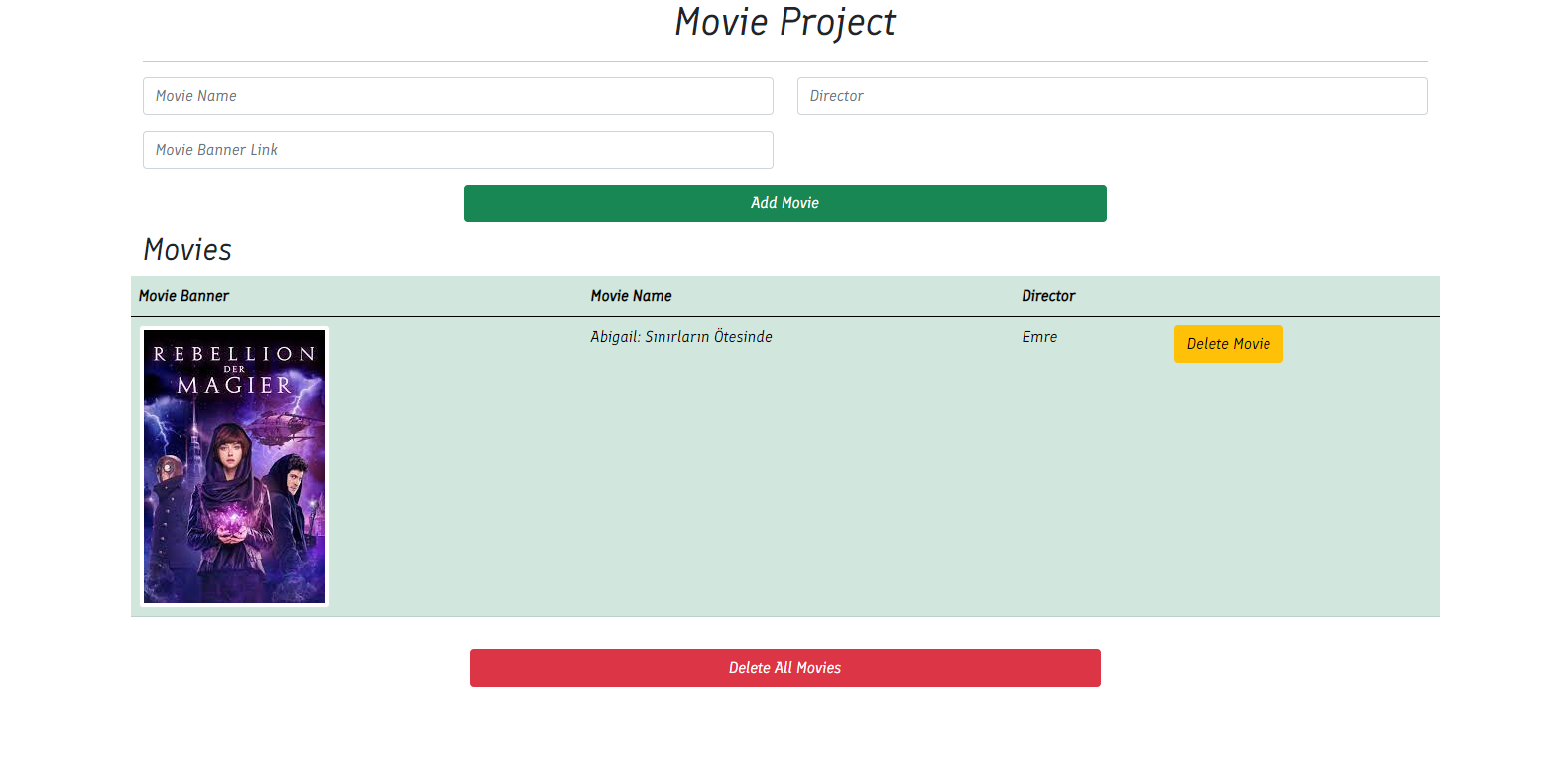This screenshot has height=758, width=1568.
Task: Click the Director column header in table
Action: pos(1048,296)
